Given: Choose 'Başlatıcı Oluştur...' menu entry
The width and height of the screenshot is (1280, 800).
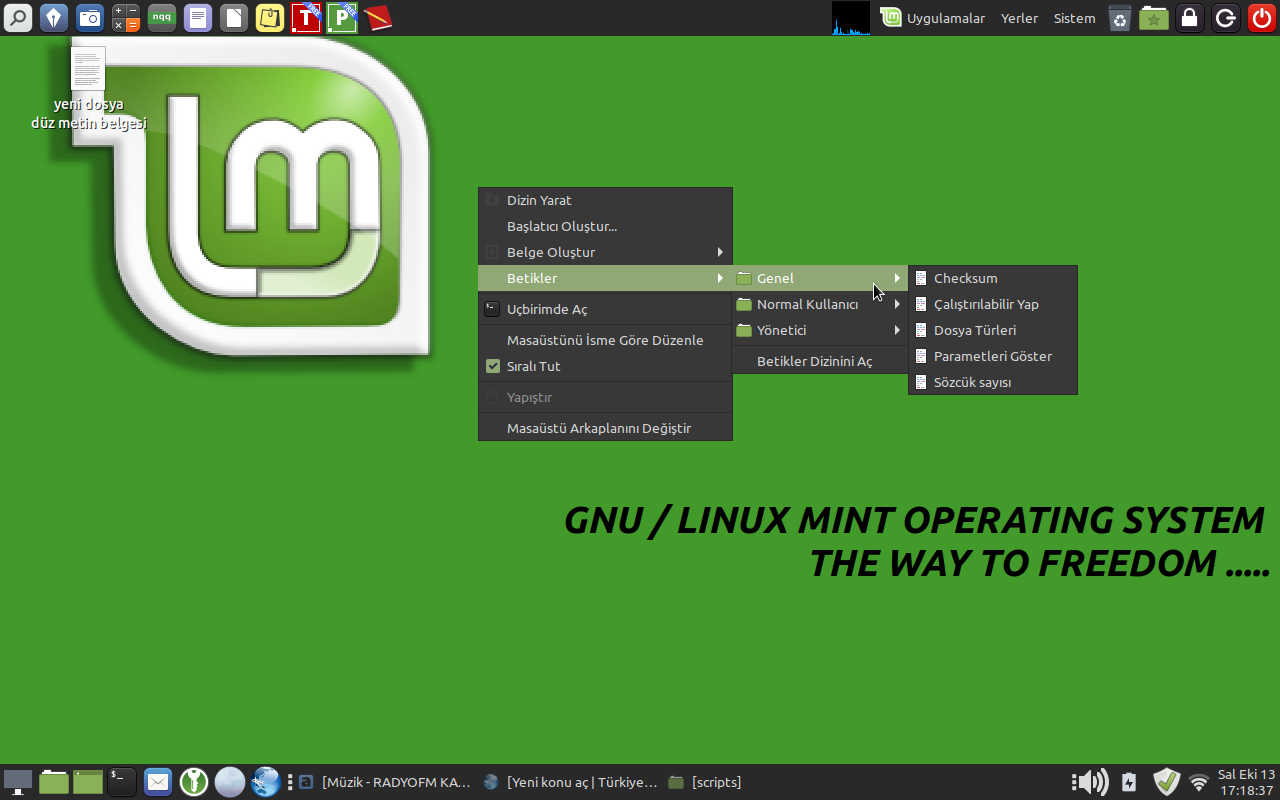Looking at the screenshot, I should coord(605,226).
